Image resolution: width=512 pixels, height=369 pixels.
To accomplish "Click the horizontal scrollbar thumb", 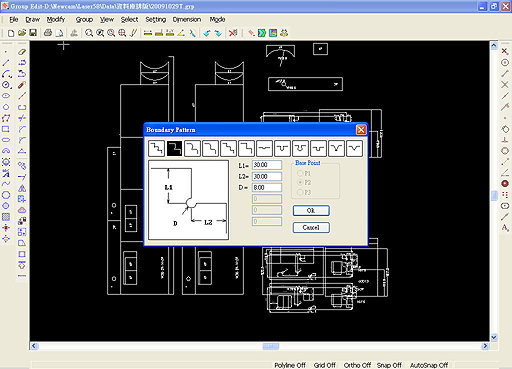I will [x=271, y=346].
